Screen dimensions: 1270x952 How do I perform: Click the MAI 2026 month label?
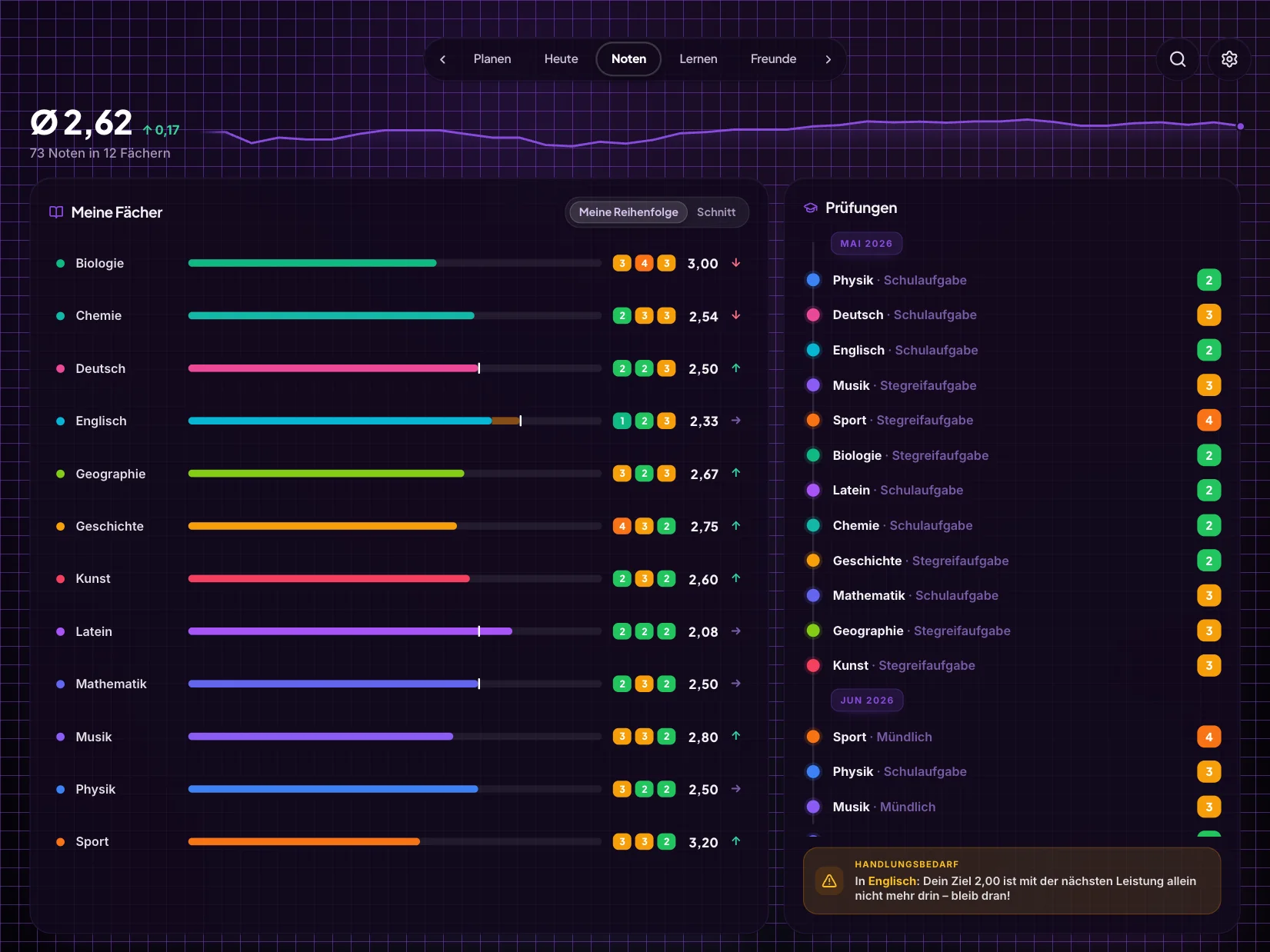(866, 244)
